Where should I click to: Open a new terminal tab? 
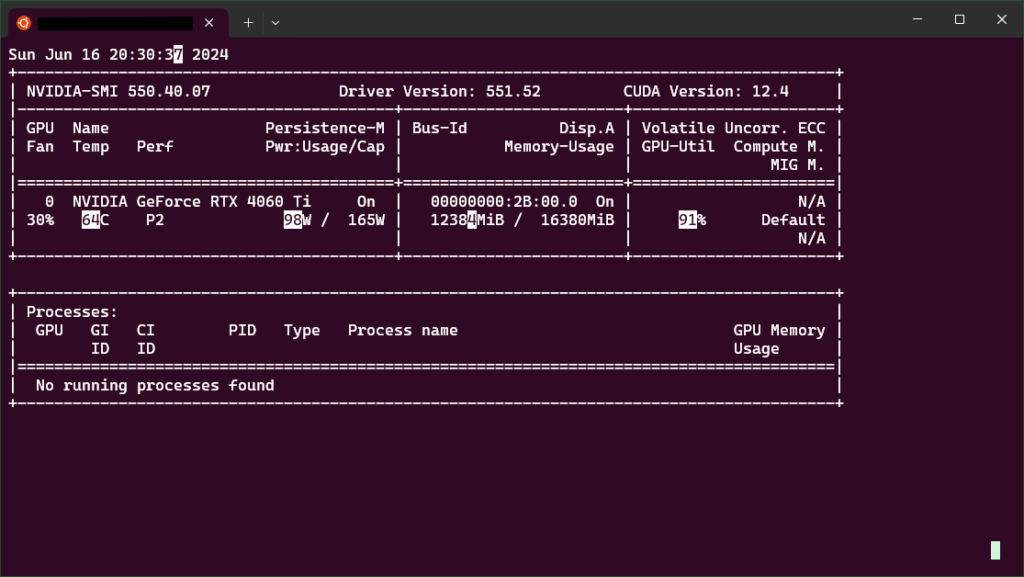pyautogui.click(x=248, y=23)
